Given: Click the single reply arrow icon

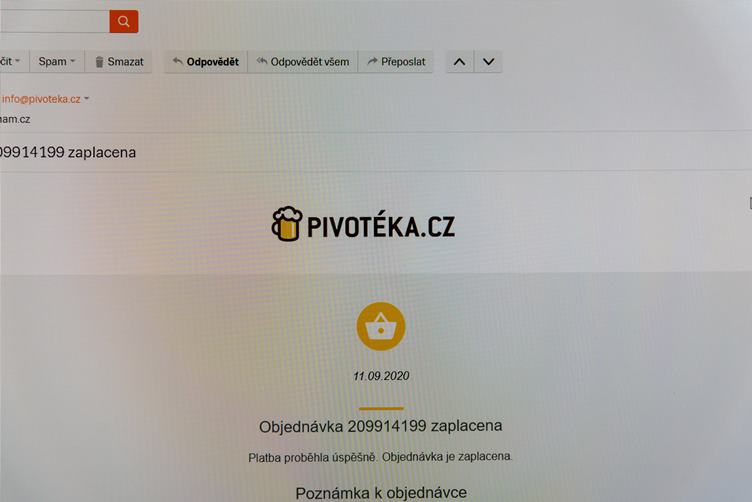Looking at the screenshot, I should tap(177, 61).
